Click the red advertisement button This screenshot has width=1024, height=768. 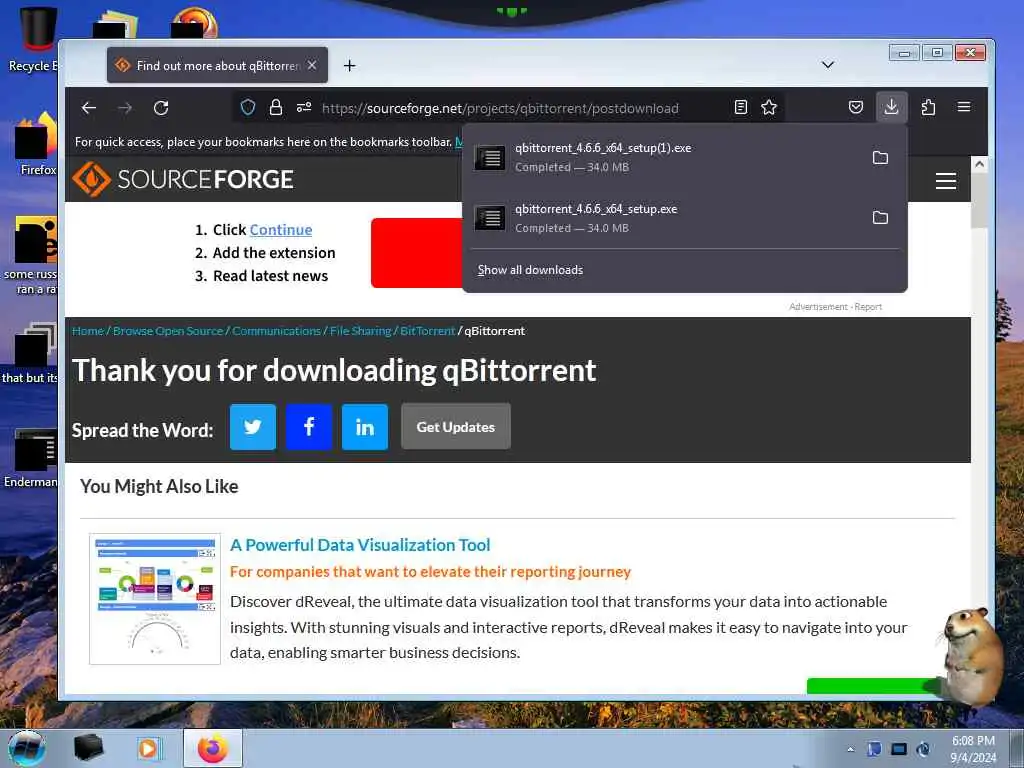click(x=417, y=253)
